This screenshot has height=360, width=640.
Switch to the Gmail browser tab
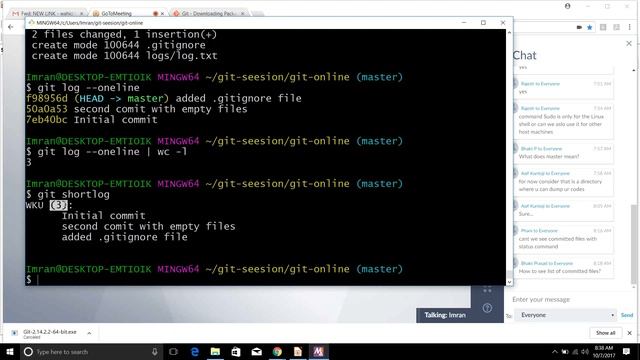(x=47, y=13)
